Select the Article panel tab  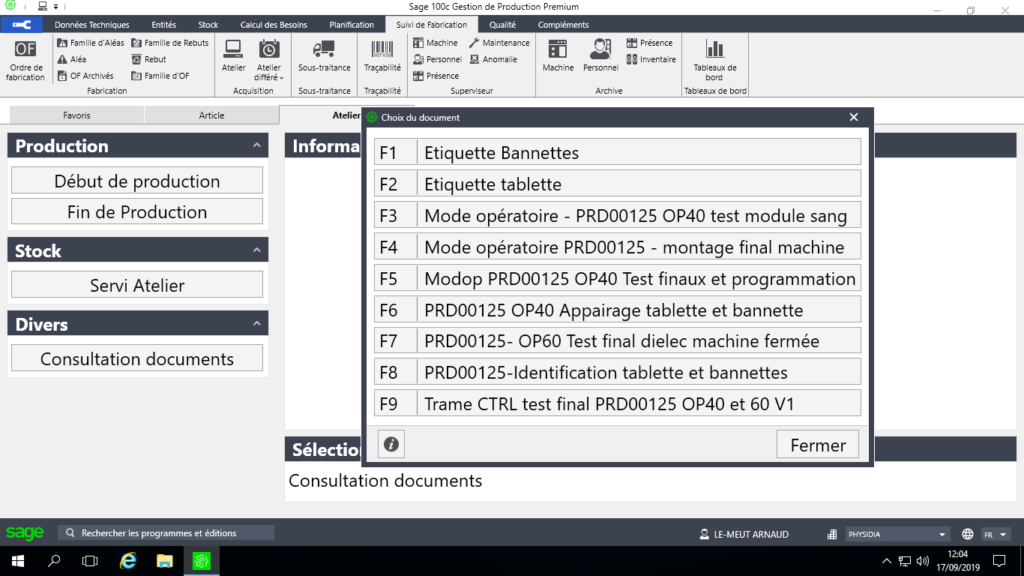point(211,115)
